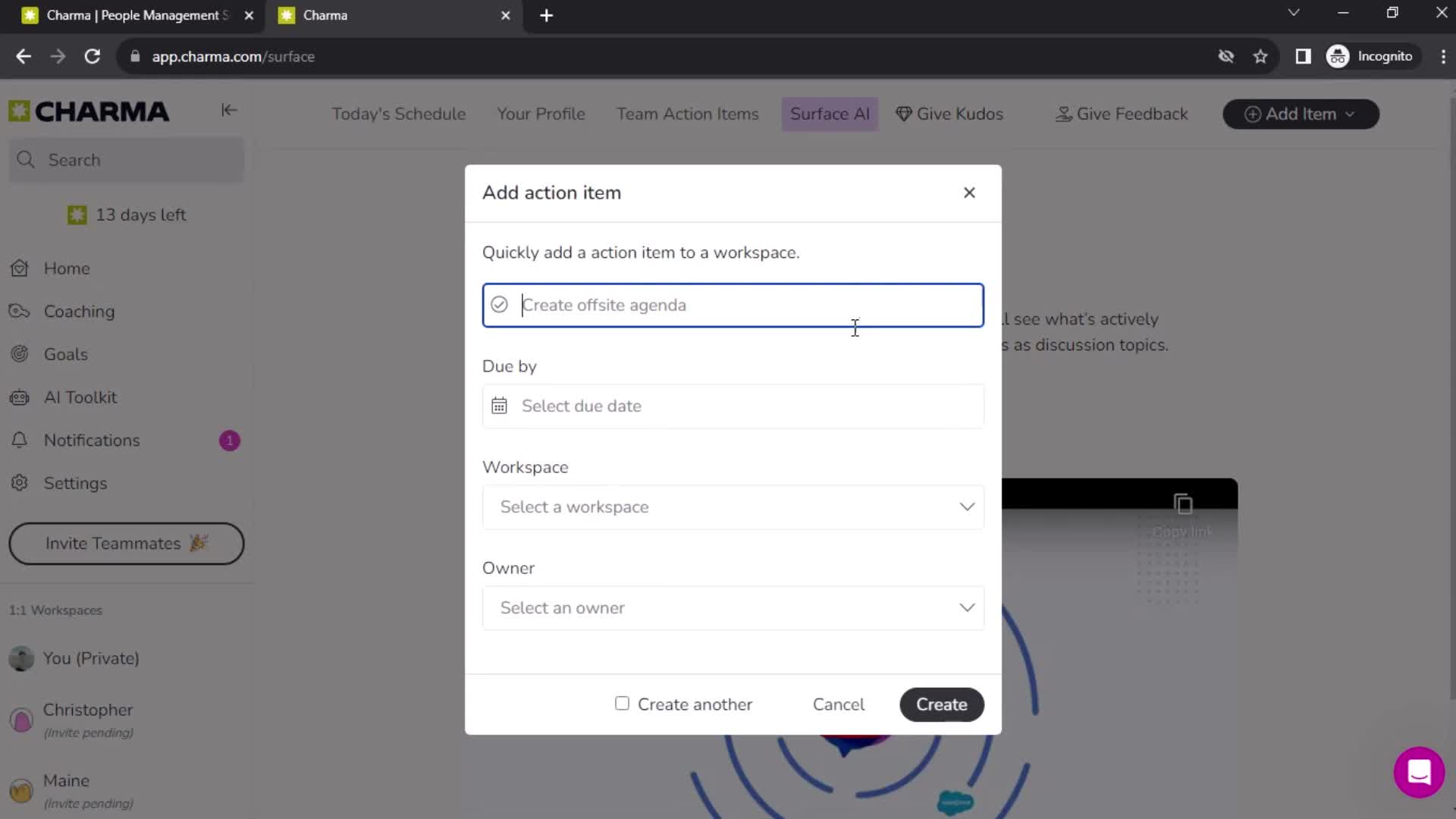Enable the action item completion circle

pyautogui.click(x=499, y=305)
